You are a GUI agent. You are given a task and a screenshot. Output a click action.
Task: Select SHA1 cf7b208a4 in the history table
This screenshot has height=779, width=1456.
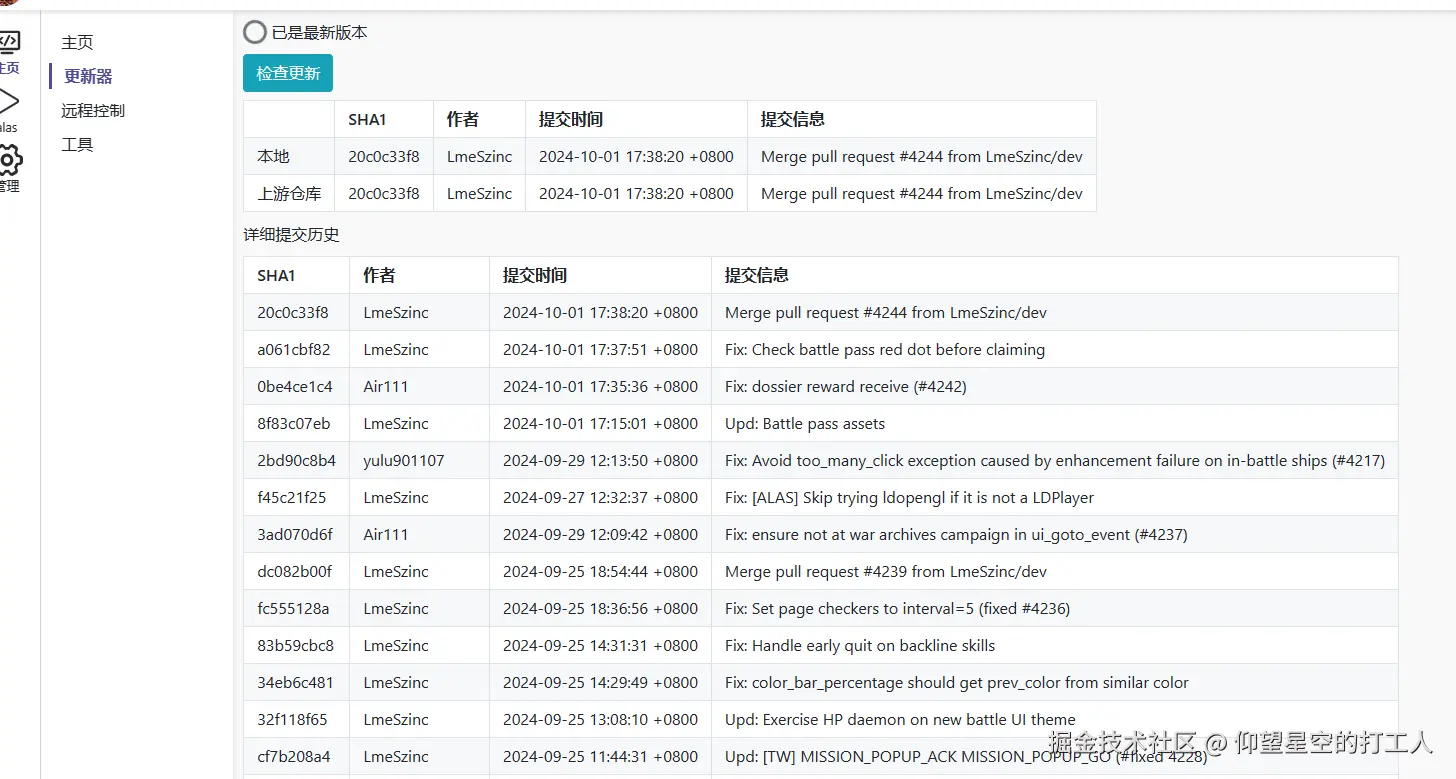click(294, 756)
